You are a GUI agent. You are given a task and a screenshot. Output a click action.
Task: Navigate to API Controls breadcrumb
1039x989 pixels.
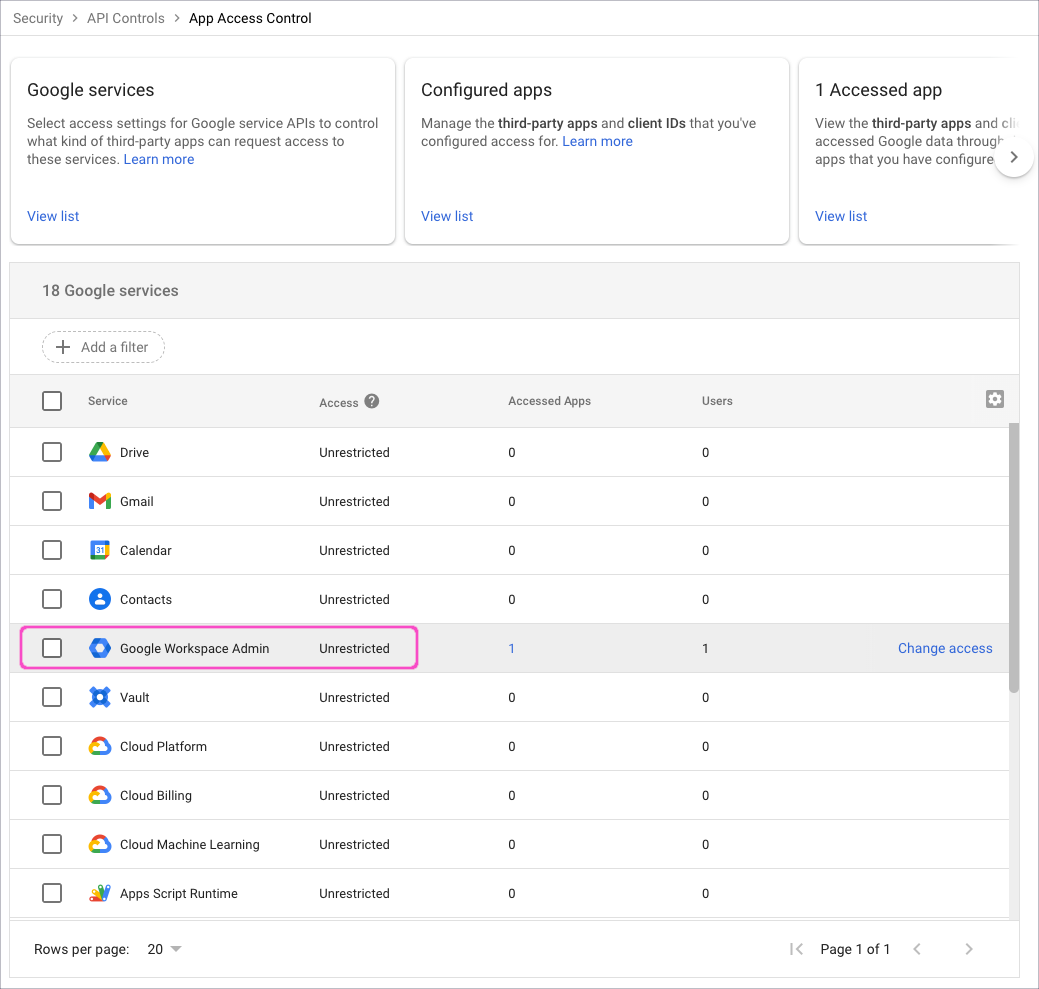click(x=125, y=18)
